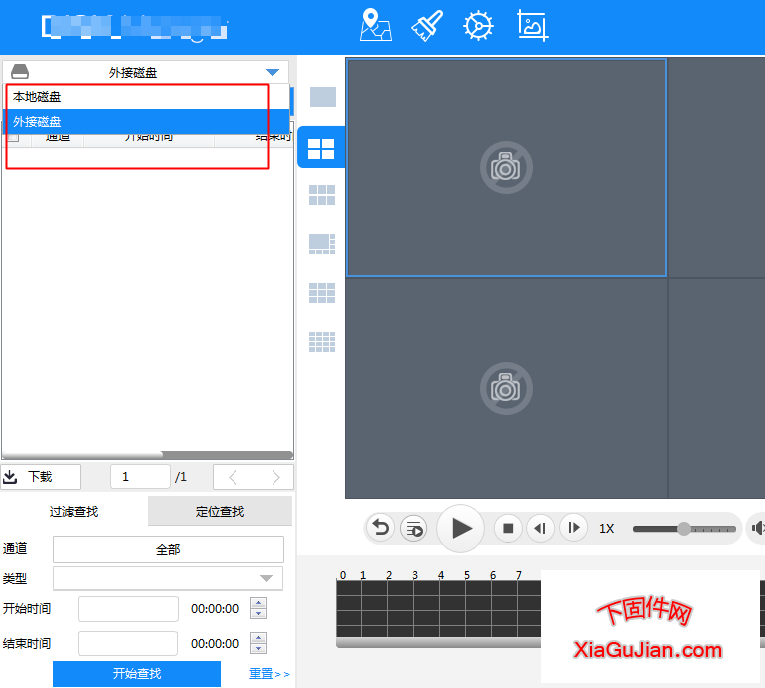The height and width of the screenshot is (688, 765).
Task: Click the playlist play mode icon
Action: (414, 528)
